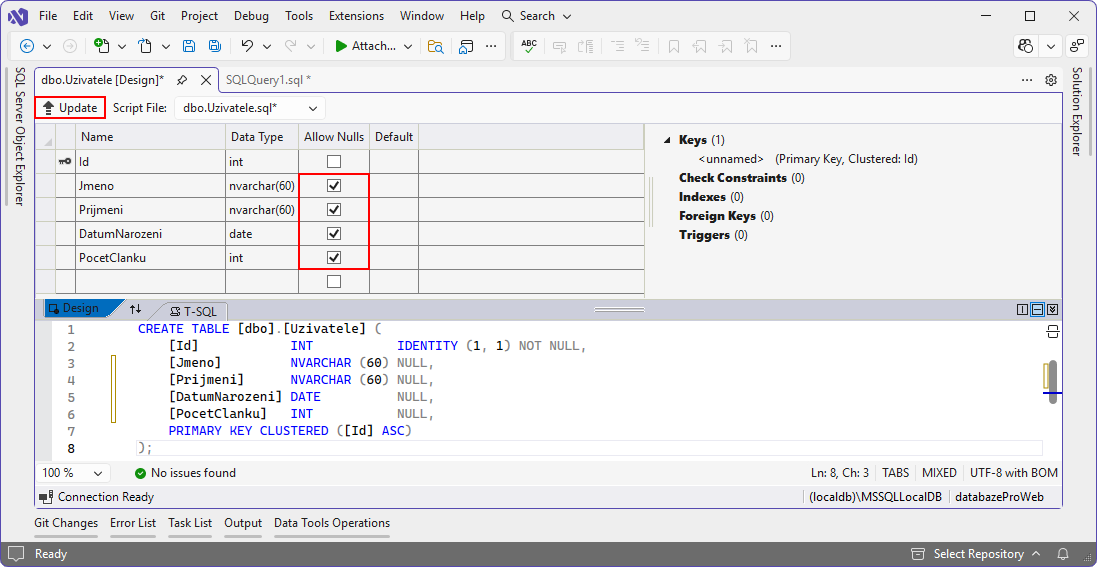Open the Attach button dropdown arrow
The image size is (1097, 567).
click(409, 46)
